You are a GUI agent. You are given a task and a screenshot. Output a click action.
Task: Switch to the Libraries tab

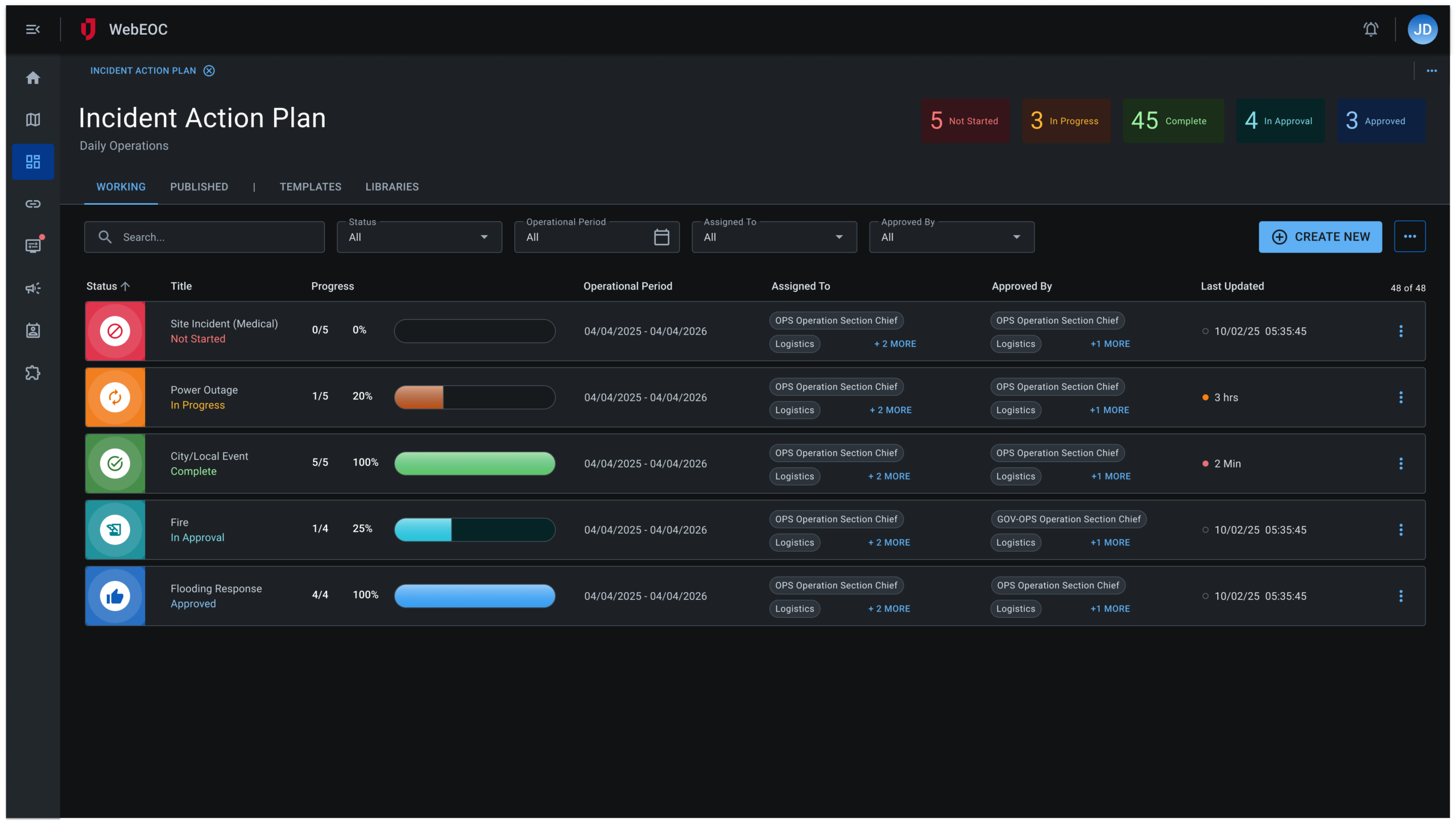pyautogui.click(x=392, y=187)
